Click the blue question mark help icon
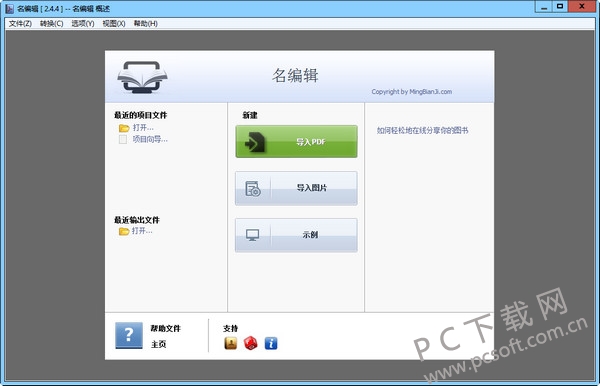600x386 pixels. 129,335
